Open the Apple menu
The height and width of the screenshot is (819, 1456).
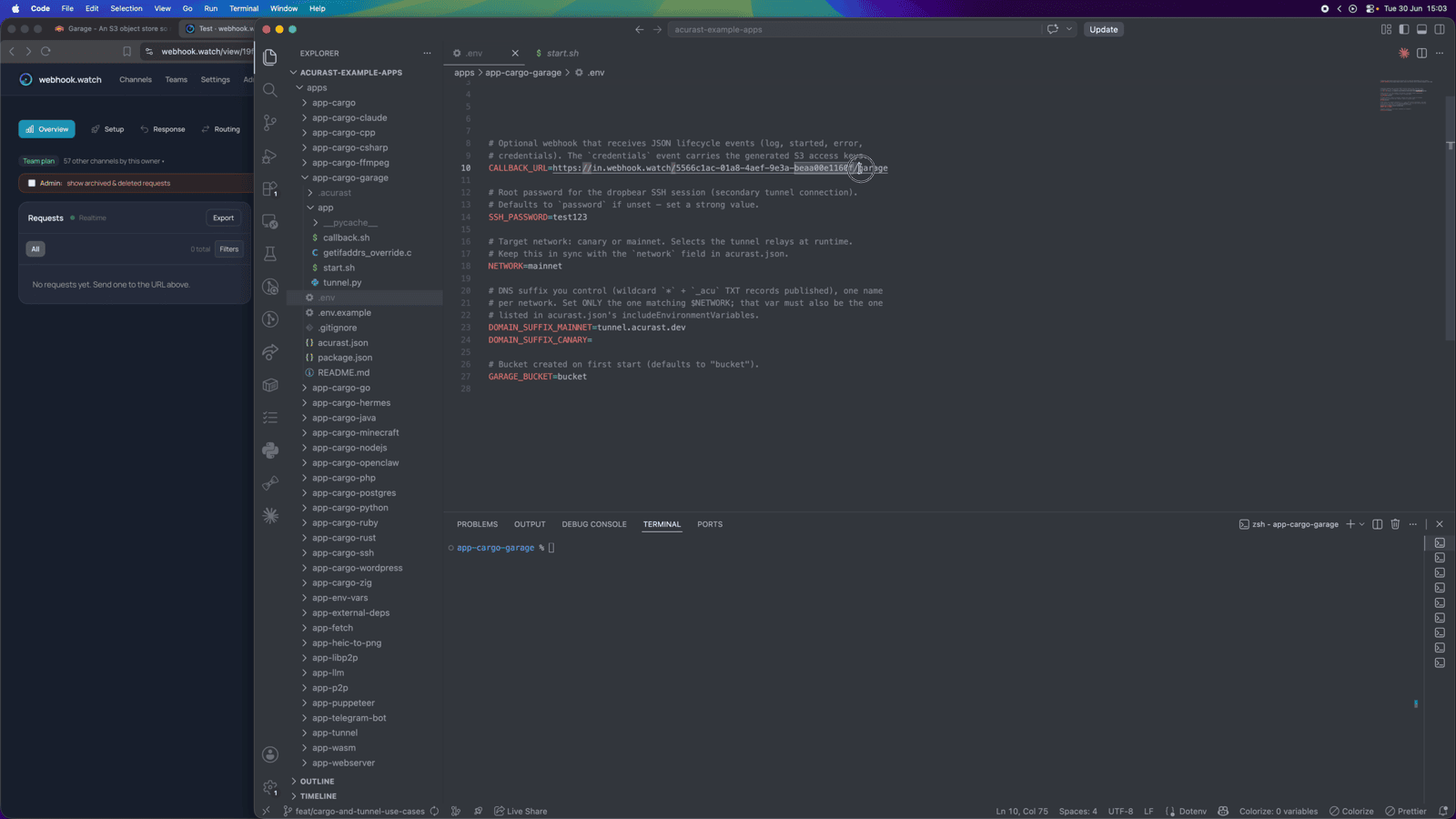point(15,8)
